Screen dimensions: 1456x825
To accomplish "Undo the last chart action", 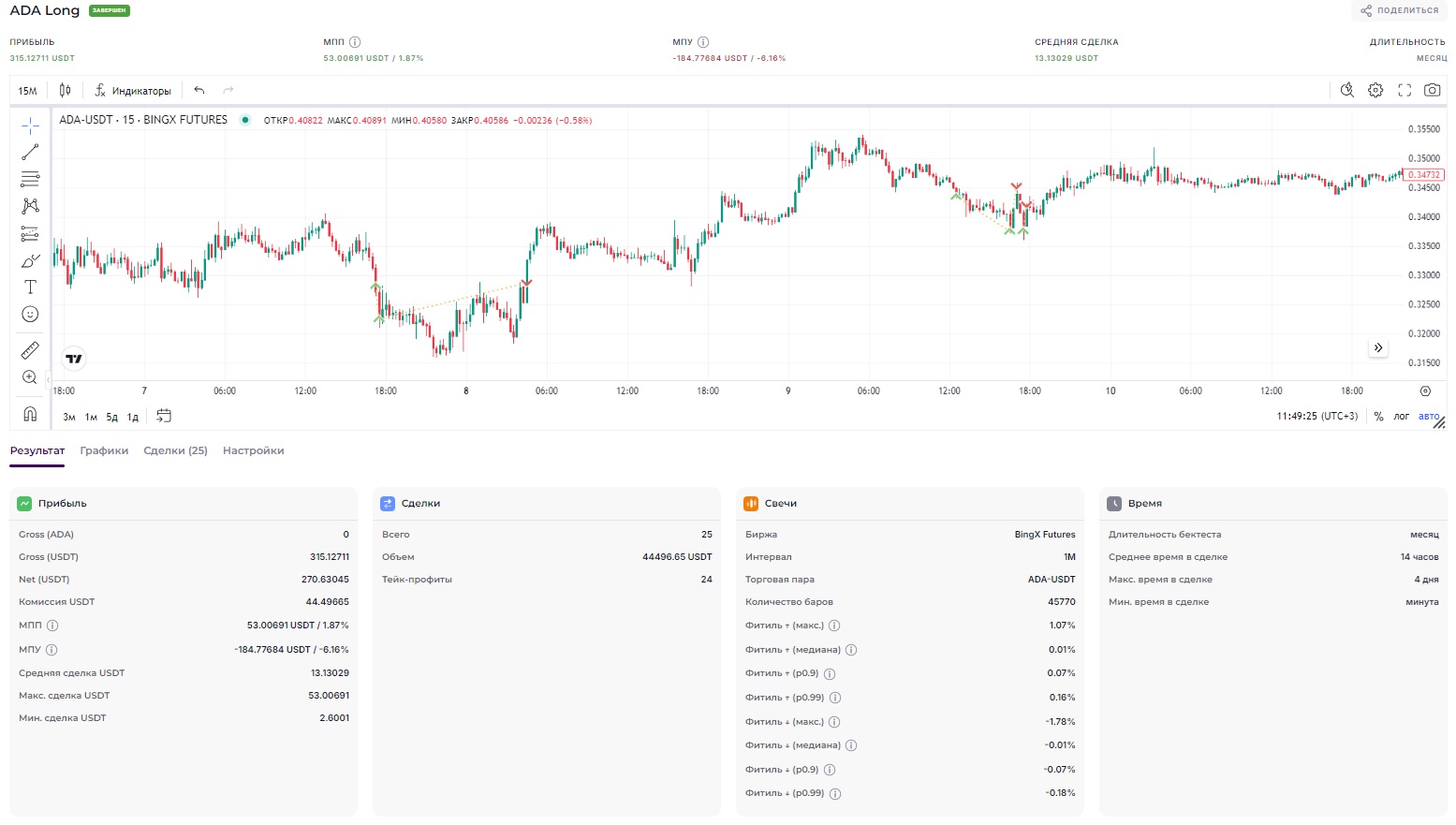I will coord(199,91).
